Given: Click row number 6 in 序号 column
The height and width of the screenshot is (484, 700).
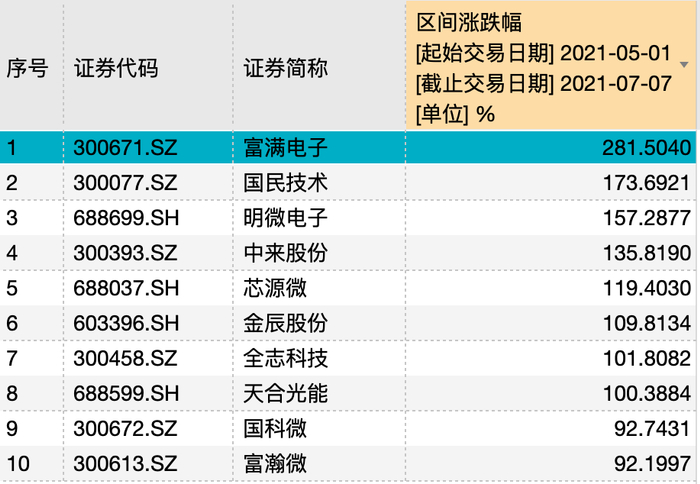Looking at the screenshot, I should [12, 323].
